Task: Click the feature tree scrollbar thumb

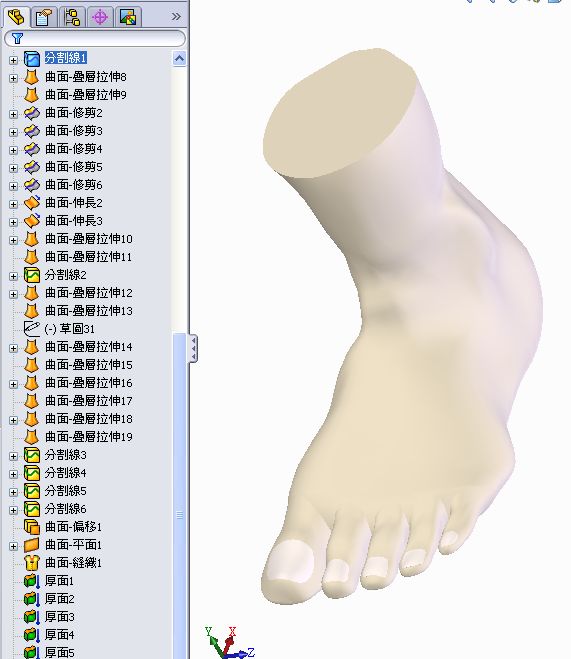Action: click(179, 496)
